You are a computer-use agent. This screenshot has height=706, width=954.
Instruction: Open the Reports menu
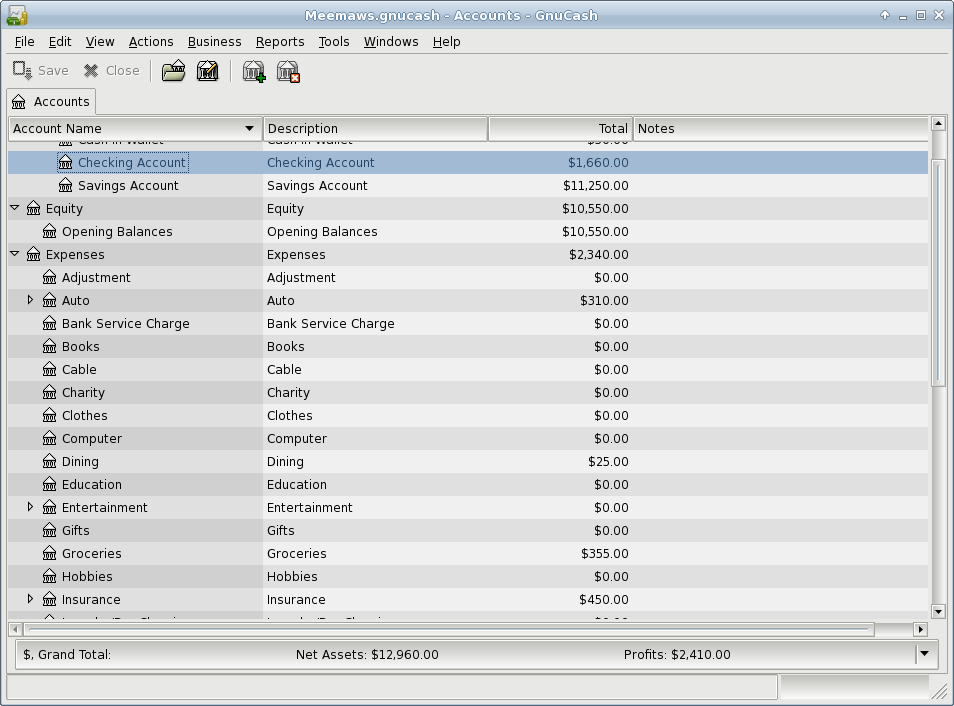tap(280, 41)
